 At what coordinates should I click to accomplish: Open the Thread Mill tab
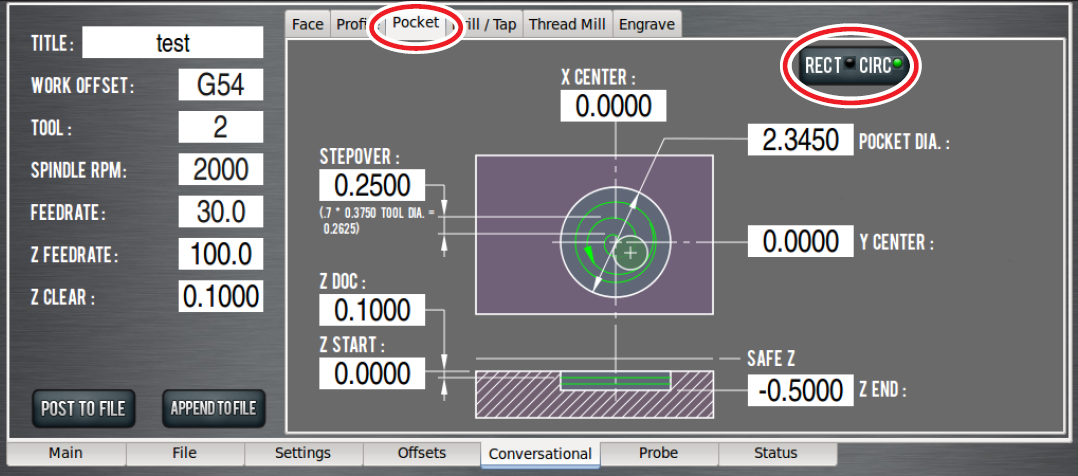click(x=567, y=24)
